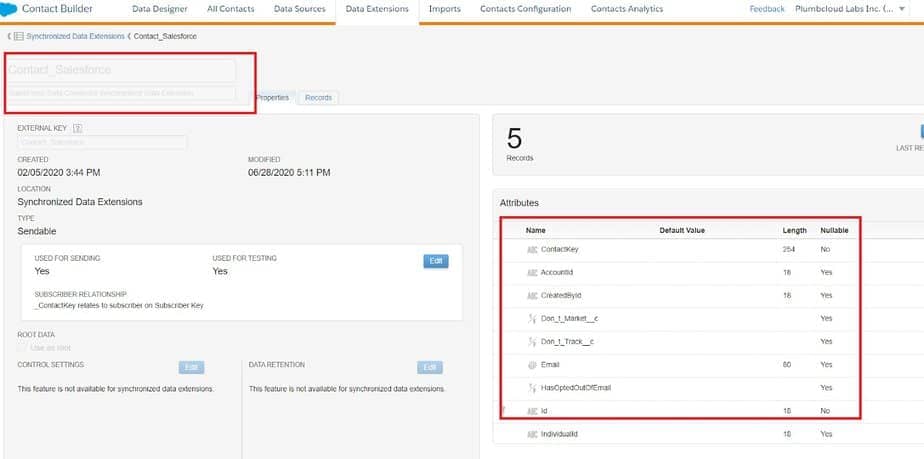The image size is (924, 459).
Task: Select the Data Extensions tab
Action: point(377,9)
